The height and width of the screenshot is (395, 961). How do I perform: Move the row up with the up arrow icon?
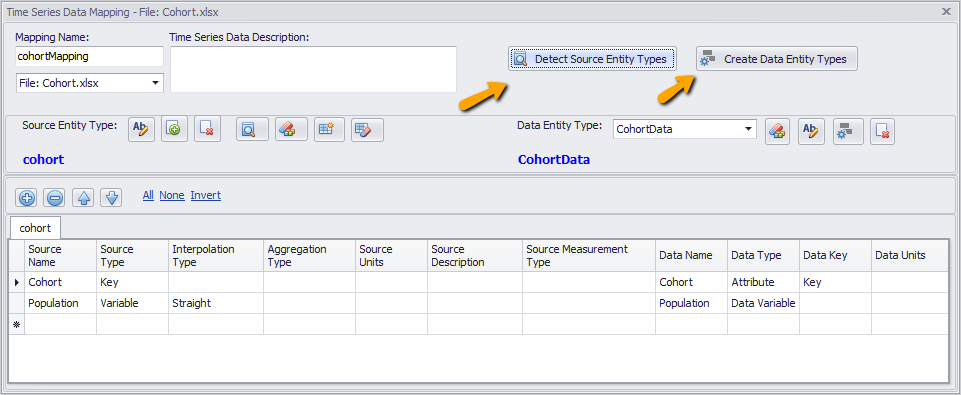click(83, 198)
